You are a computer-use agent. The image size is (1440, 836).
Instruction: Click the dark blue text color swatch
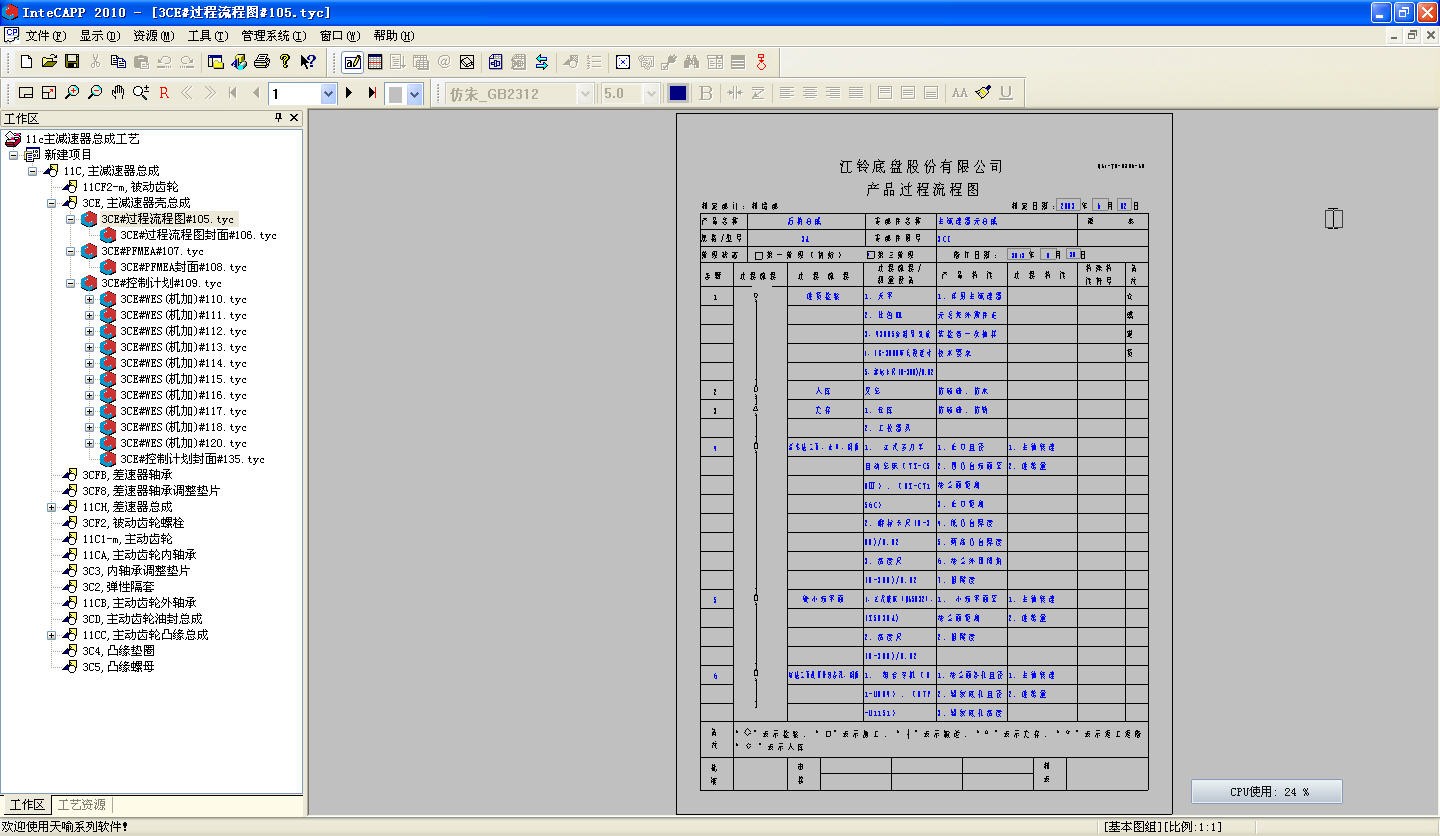pos(678,93)
